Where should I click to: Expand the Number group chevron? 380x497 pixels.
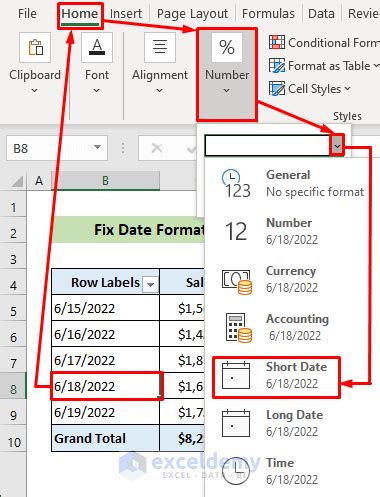click(227, 90)
